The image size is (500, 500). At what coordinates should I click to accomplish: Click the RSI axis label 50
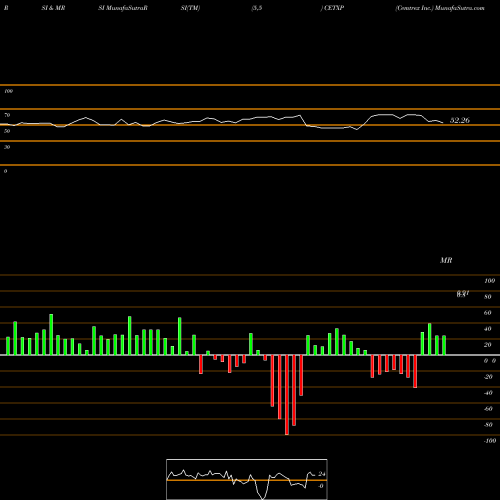7,131
